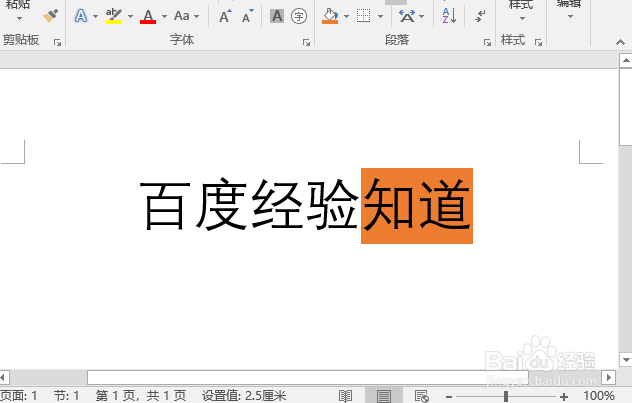Viewport: 632px width, 403px height.
Task: Click the zoom in plus button
Action: point(563,397)
